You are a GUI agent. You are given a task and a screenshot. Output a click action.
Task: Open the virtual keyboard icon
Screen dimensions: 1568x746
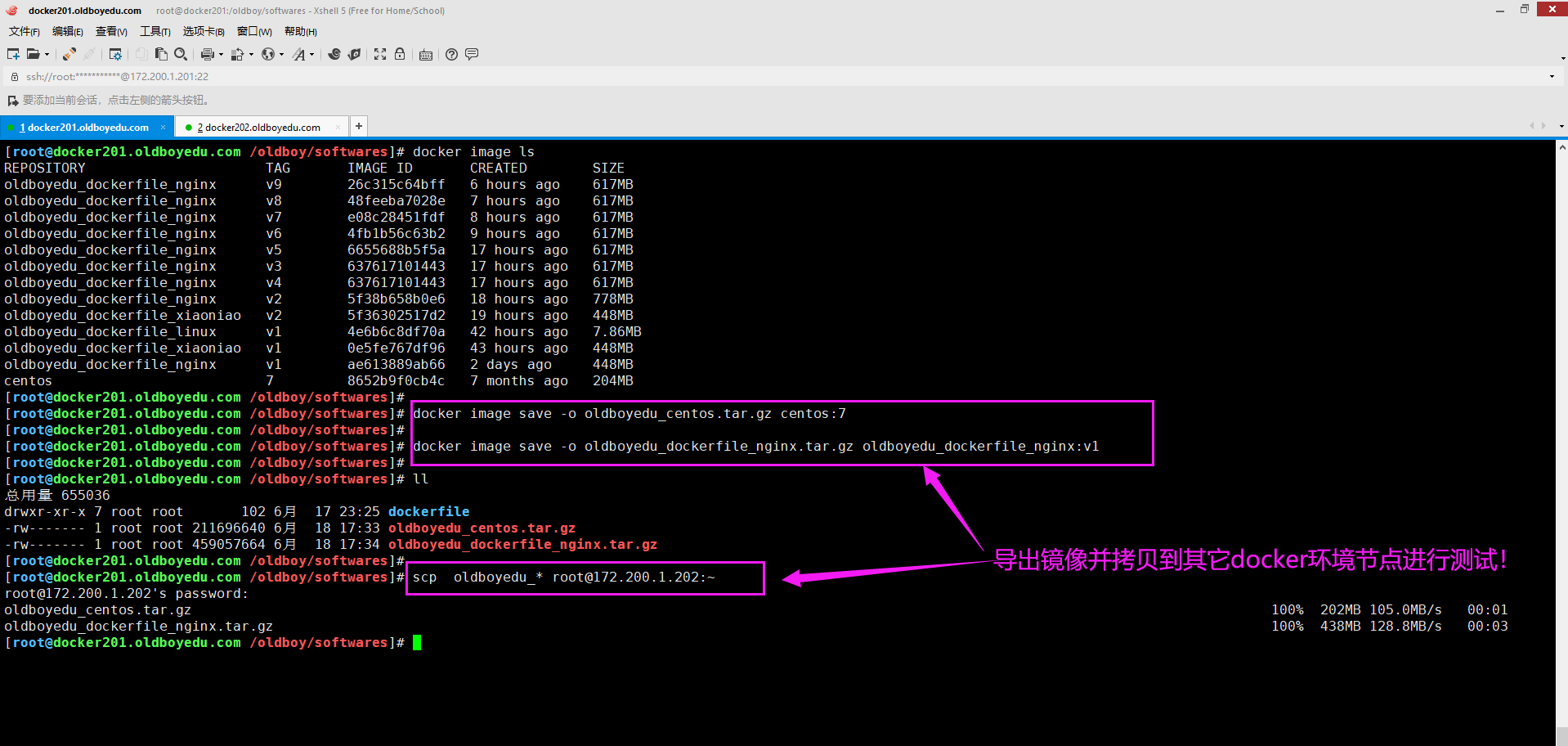(426, 55)
